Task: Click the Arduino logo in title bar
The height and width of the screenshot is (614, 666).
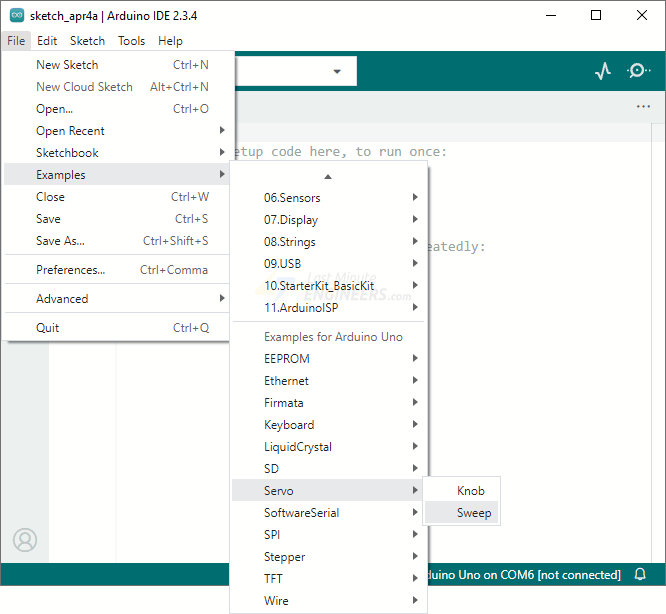Action: click(x=17, y=15)
